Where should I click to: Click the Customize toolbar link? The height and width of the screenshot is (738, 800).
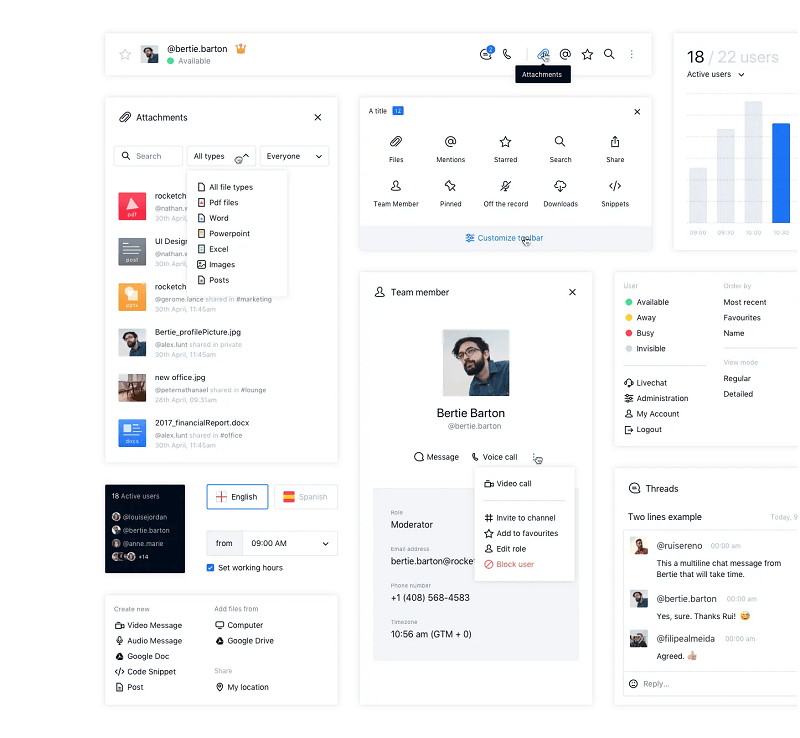pos(504,238)
